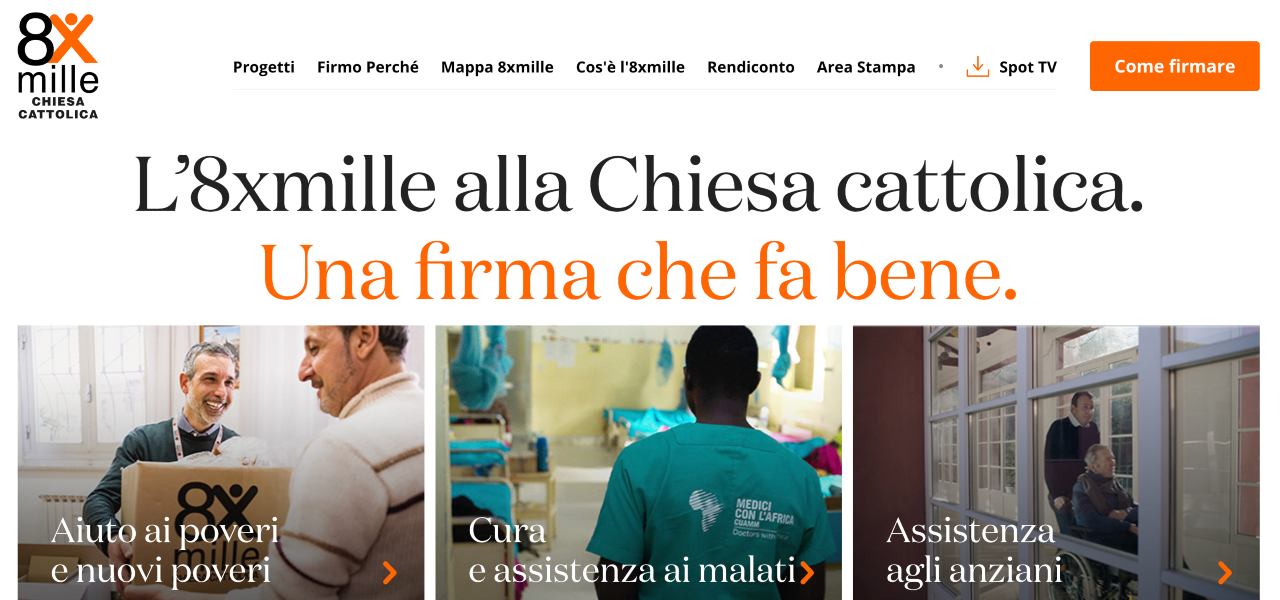
Task: Select Rendiconto in the navigation
Action: pyautogui.click(x=751, y=67)
